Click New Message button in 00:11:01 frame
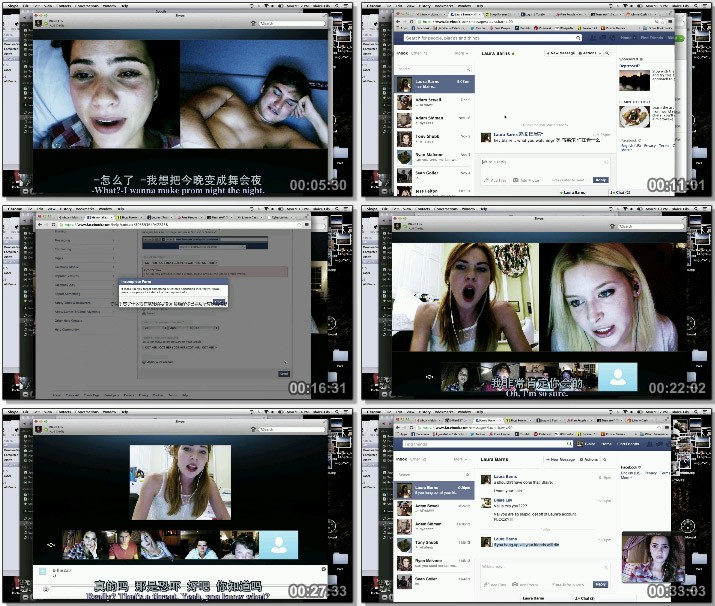The height and width of the screenshot is (606, 715). (x=561, y=53)
